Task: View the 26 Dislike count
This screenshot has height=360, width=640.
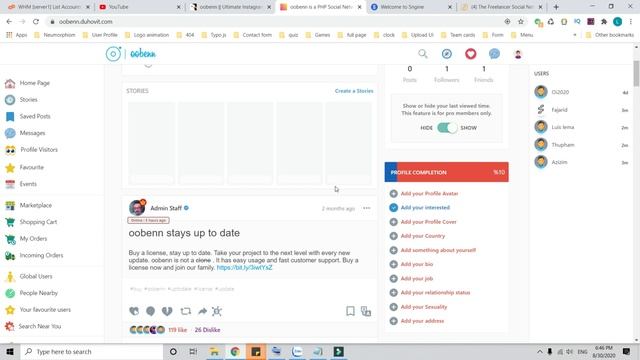Action: pyautogui.click(x=207, y=330)
